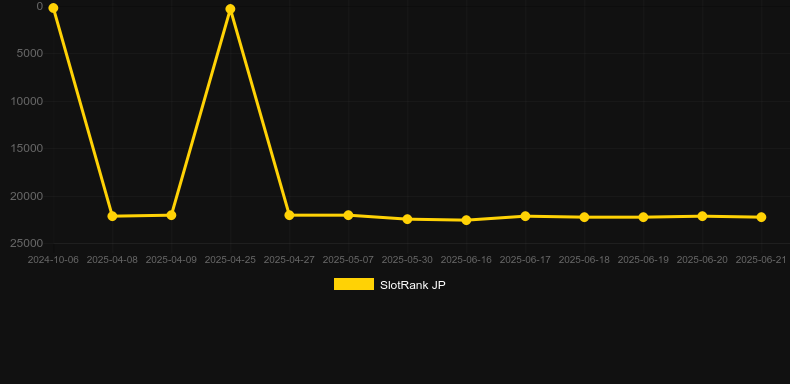The height and width of the screenshot is (384, 790).
Task: Click the data point for 2025-04-08
Action: pos(112,216)
